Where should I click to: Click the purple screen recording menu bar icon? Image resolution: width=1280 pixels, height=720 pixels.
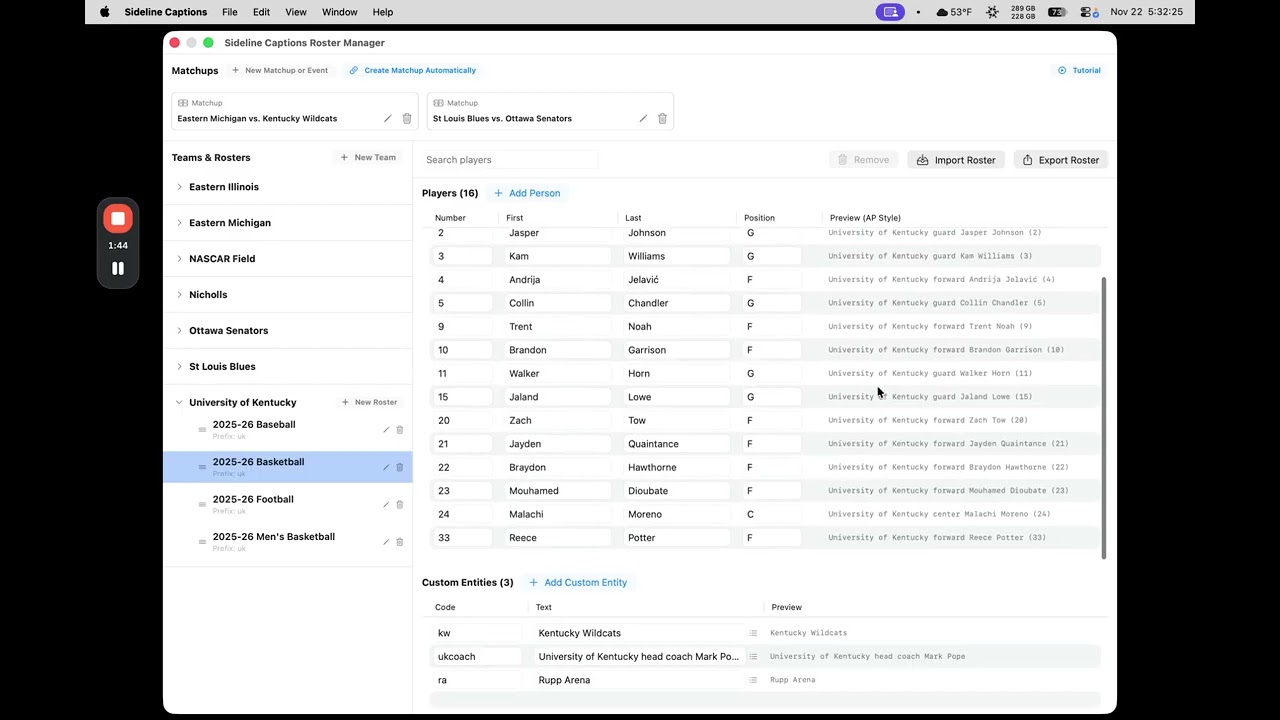(x=889, y=12)
